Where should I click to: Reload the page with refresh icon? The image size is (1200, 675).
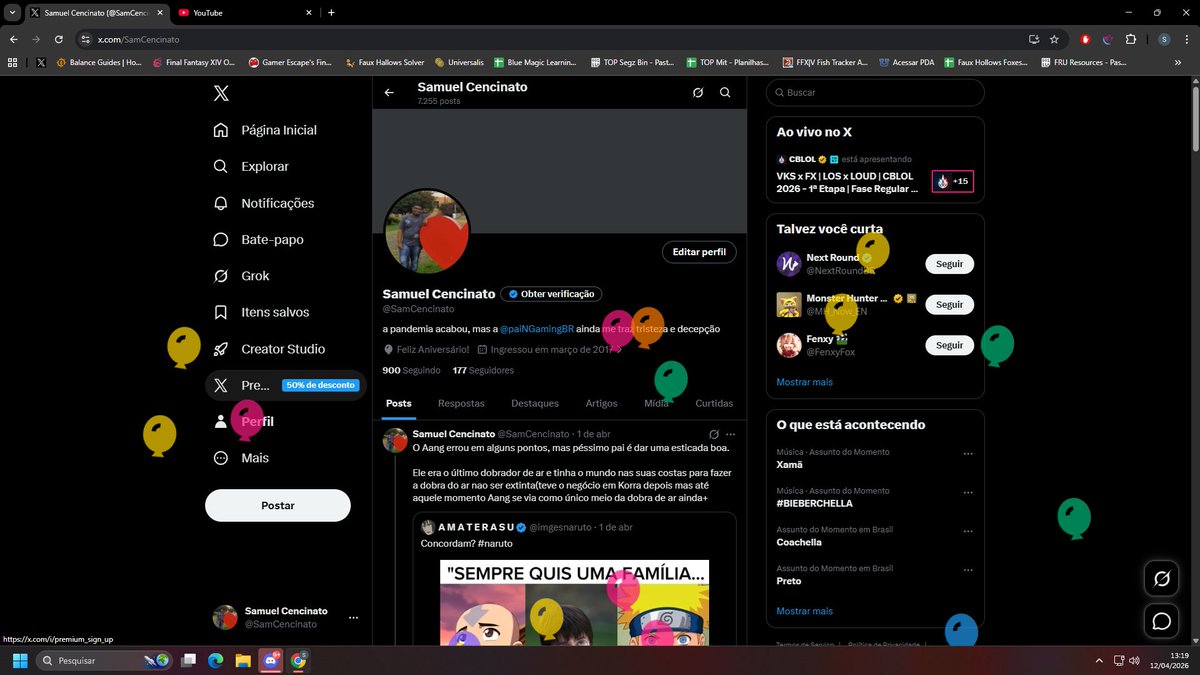tap(59, 39)
